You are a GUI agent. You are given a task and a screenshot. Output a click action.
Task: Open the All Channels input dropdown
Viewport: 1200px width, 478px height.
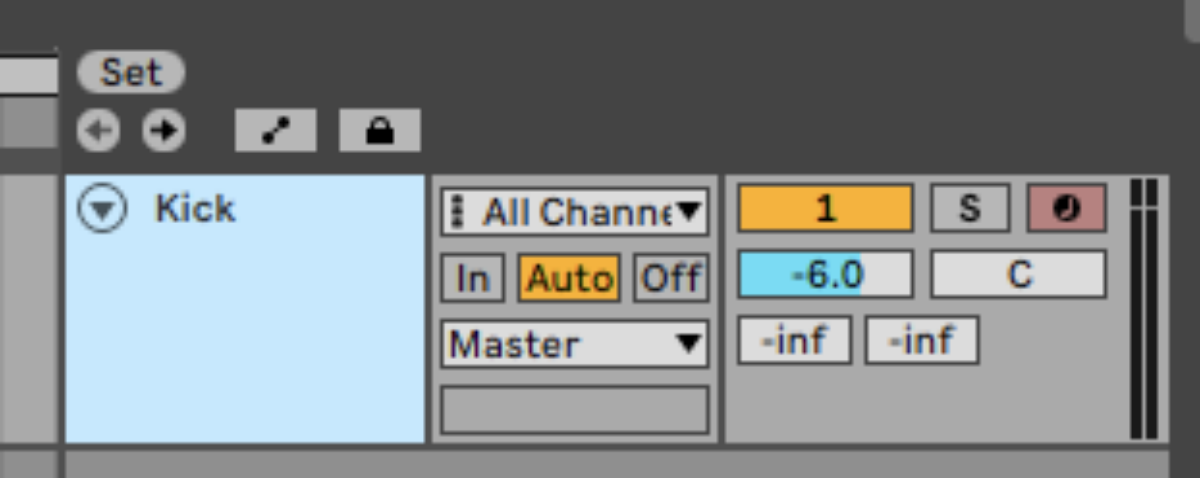[x=575, y=212]
